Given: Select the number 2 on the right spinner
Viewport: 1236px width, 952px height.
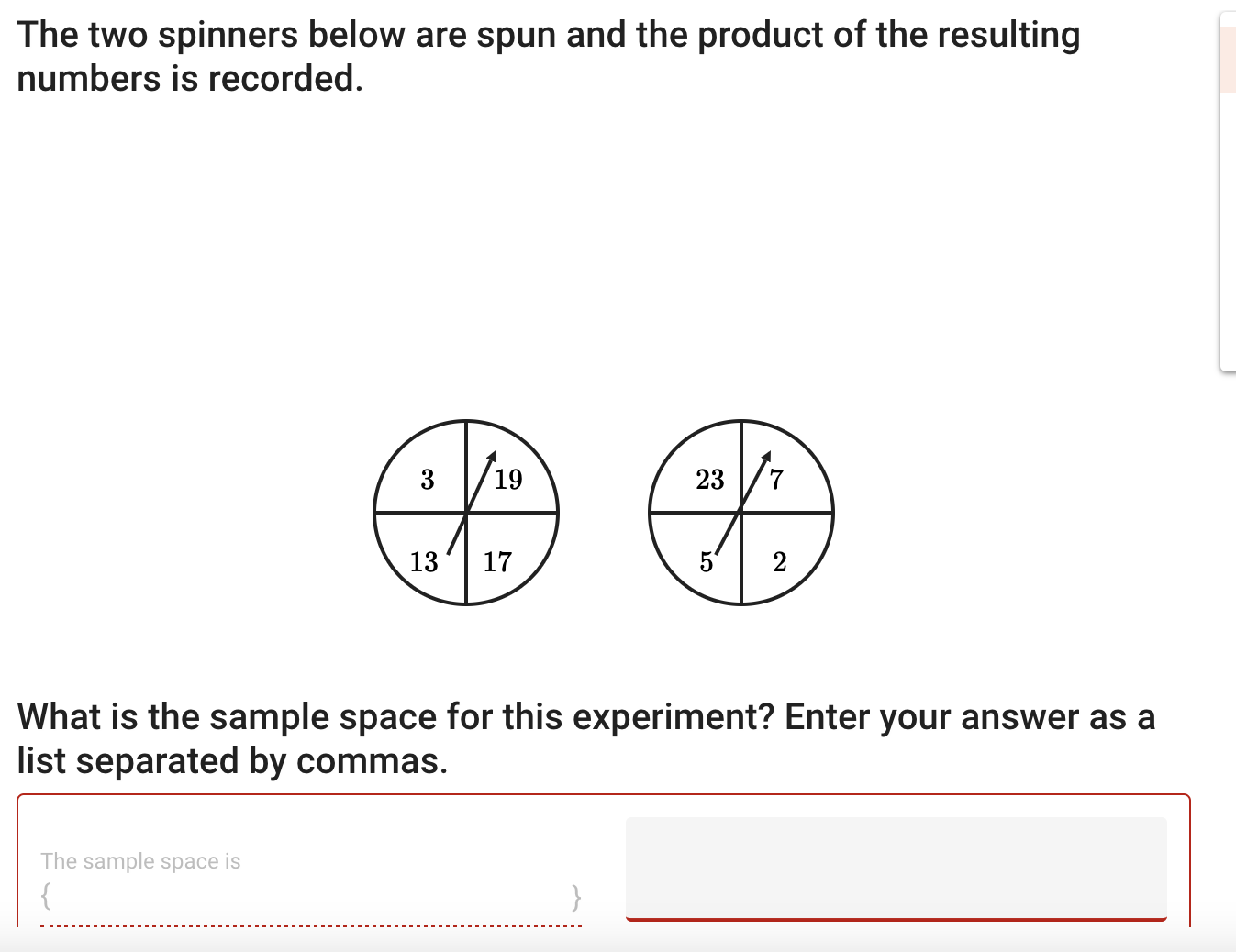Looking at the screenshot, I should point(779,561).
